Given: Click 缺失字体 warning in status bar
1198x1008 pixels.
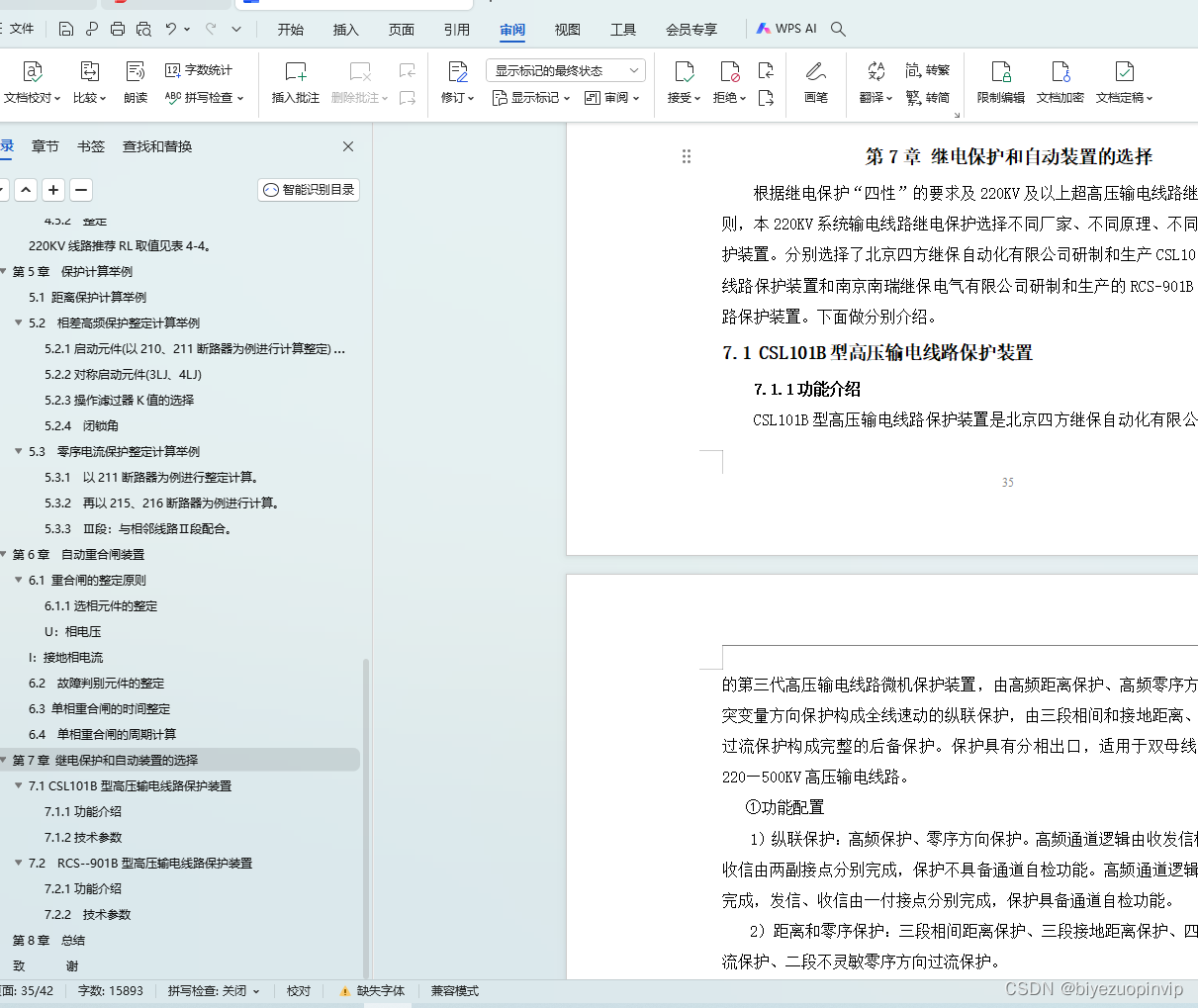Looking at the screenshot, I should click(x=372, y=990).
